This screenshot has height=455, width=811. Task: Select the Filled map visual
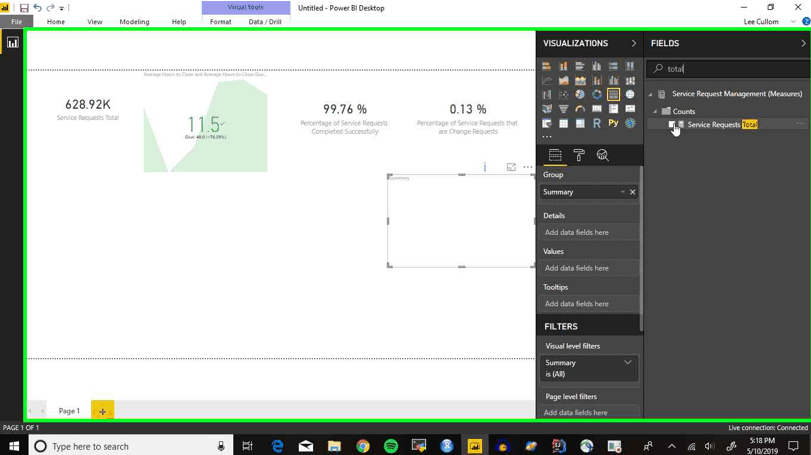(547, 109)
